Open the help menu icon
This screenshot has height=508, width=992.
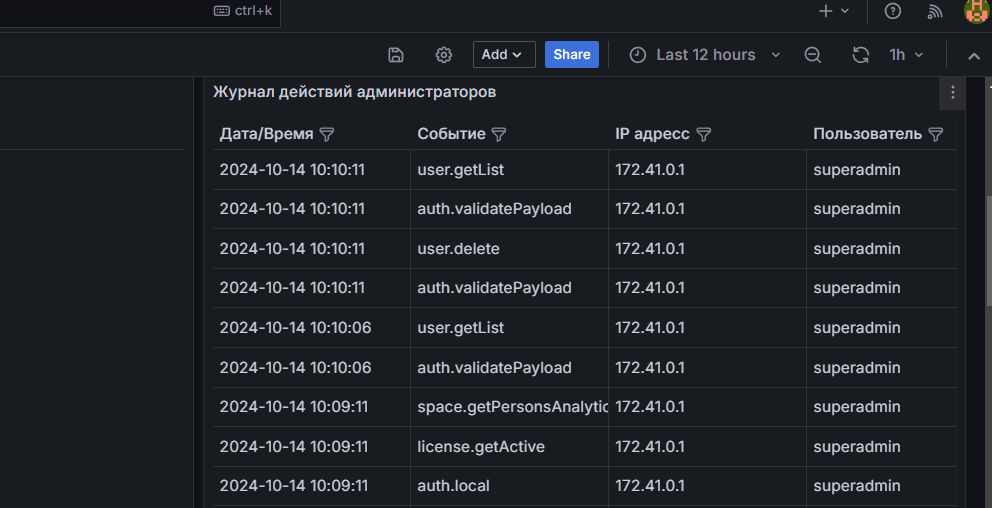coord(893,11)
